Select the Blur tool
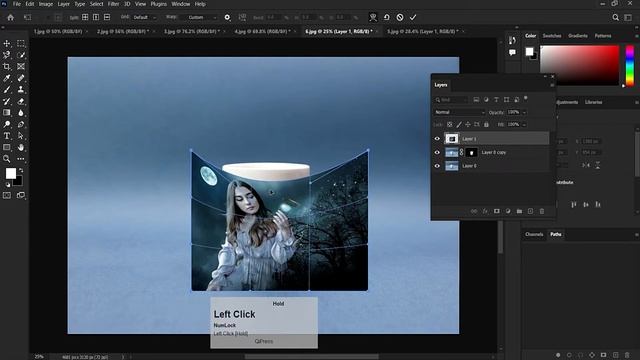 [21, 113]
